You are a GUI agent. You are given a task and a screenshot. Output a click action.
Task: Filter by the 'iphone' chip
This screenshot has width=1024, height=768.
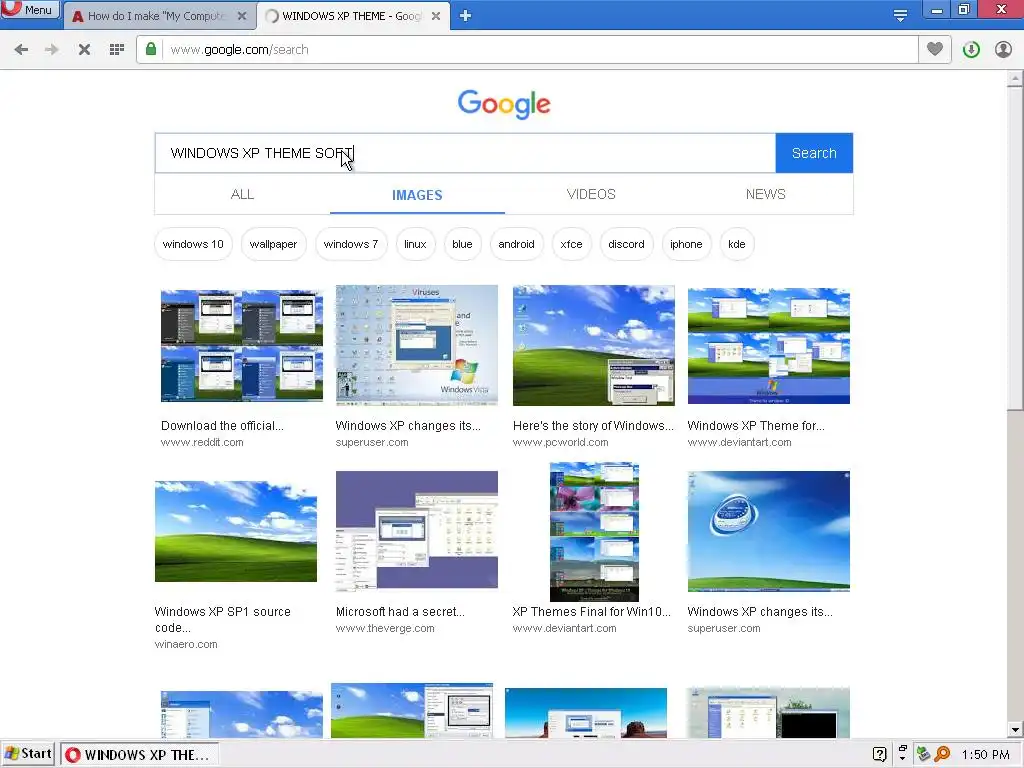686,244
